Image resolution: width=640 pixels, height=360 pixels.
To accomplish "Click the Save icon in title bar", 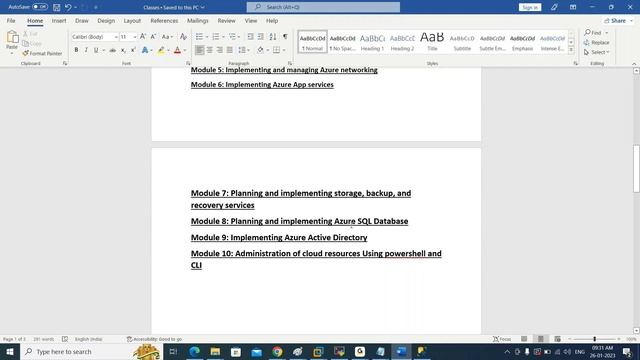I will 57,7.
